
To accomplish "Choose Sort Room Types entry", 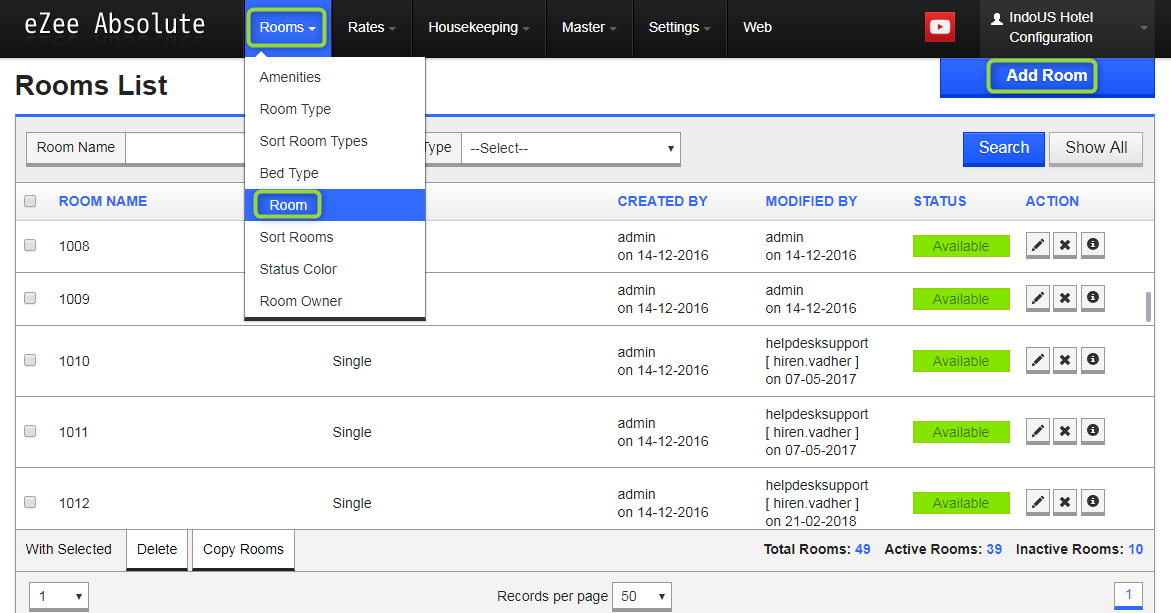I will point(335,141).
